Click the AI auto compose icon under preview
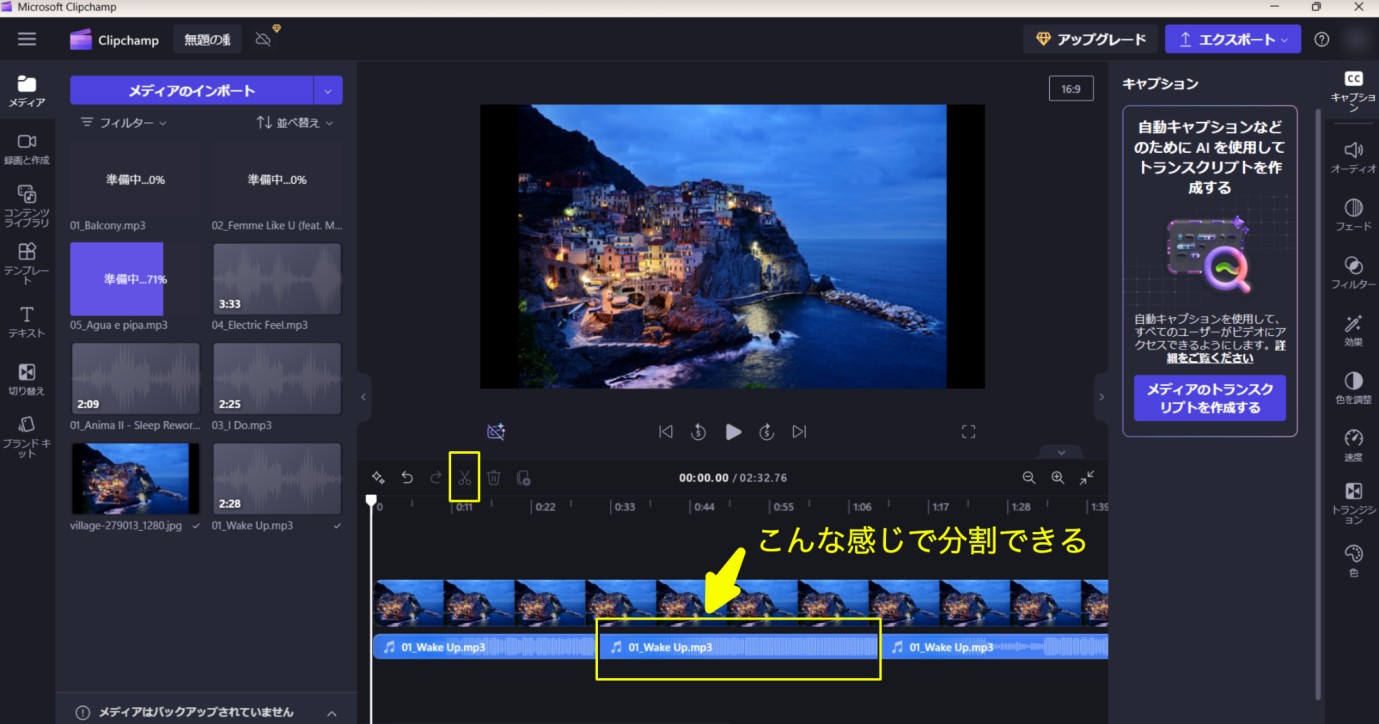Screen dimensions: 1379x724 point(496,431)
